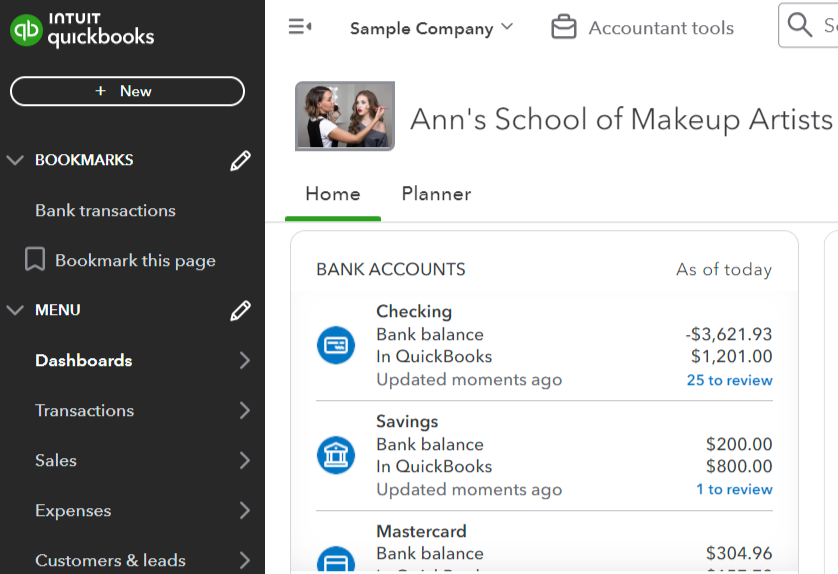The height and width of the screenshot is (574, 838).
Task: Click the Mastercard account name
Action: click(x=421, y=531)
